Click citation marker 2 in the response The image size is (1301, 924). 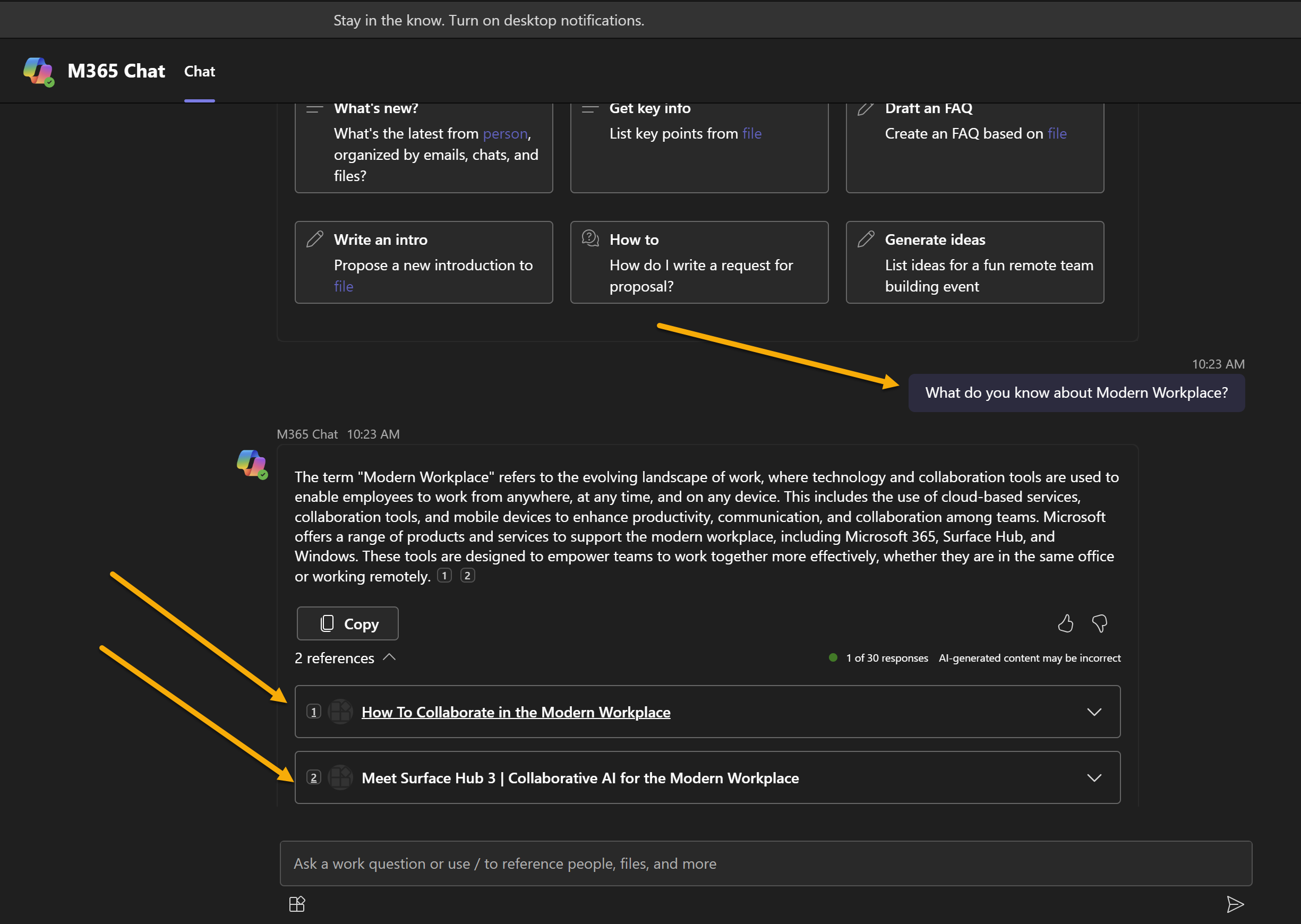(x=467, y=575)
